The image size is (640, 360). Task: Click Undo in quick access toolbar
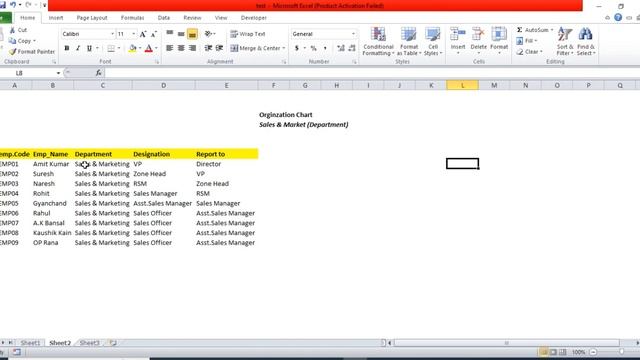pos(13,4)
